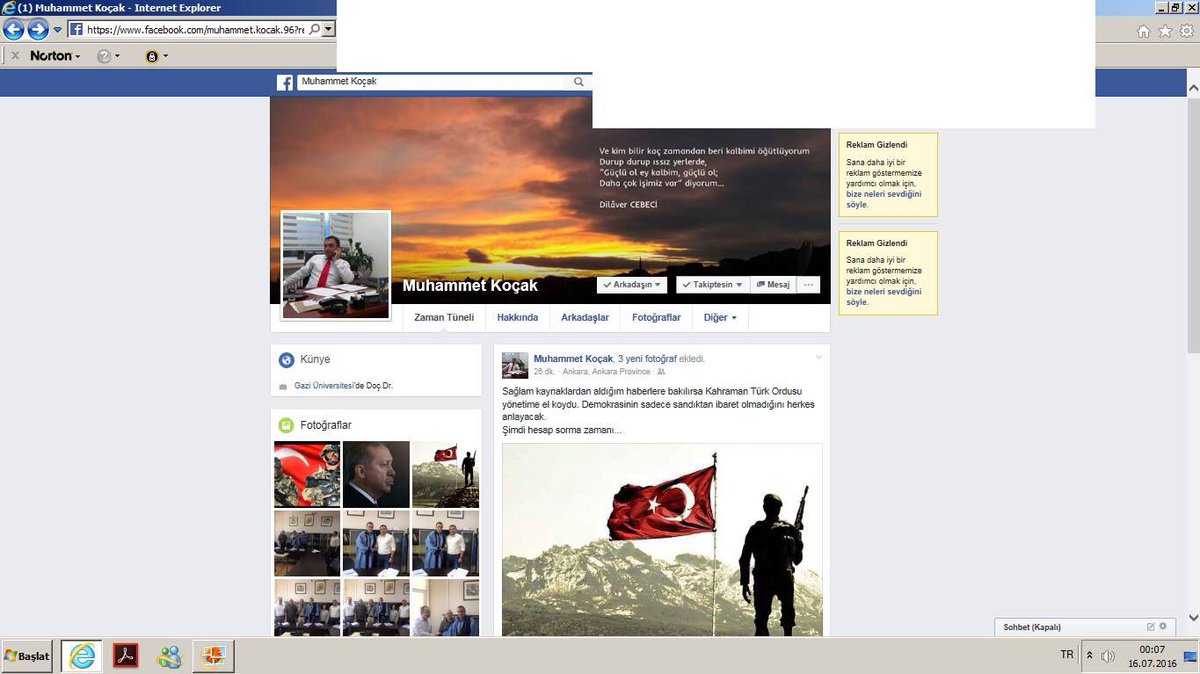The width and height of the screenshot is (1200, 674).
Task: Click the chat compose new message icon
Action: coord(1151,627)
